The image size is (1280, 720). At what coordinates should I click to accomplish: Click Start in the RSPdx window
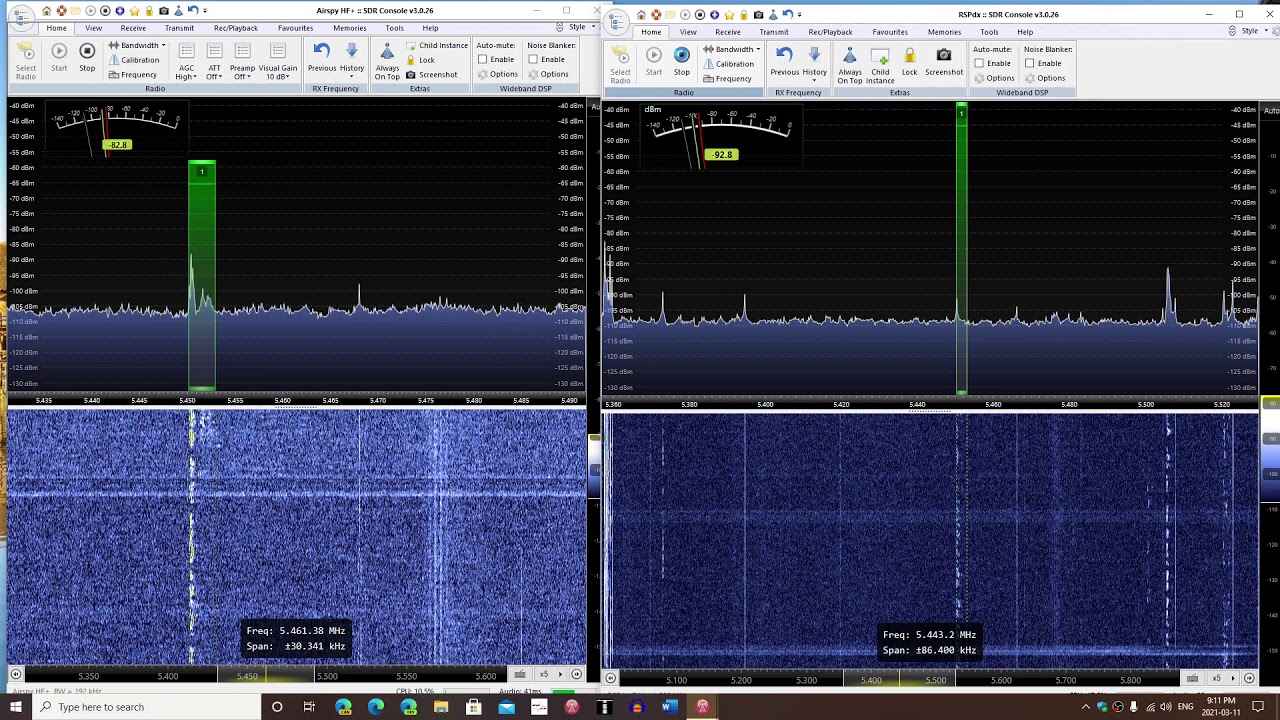(x=653, y=61)
